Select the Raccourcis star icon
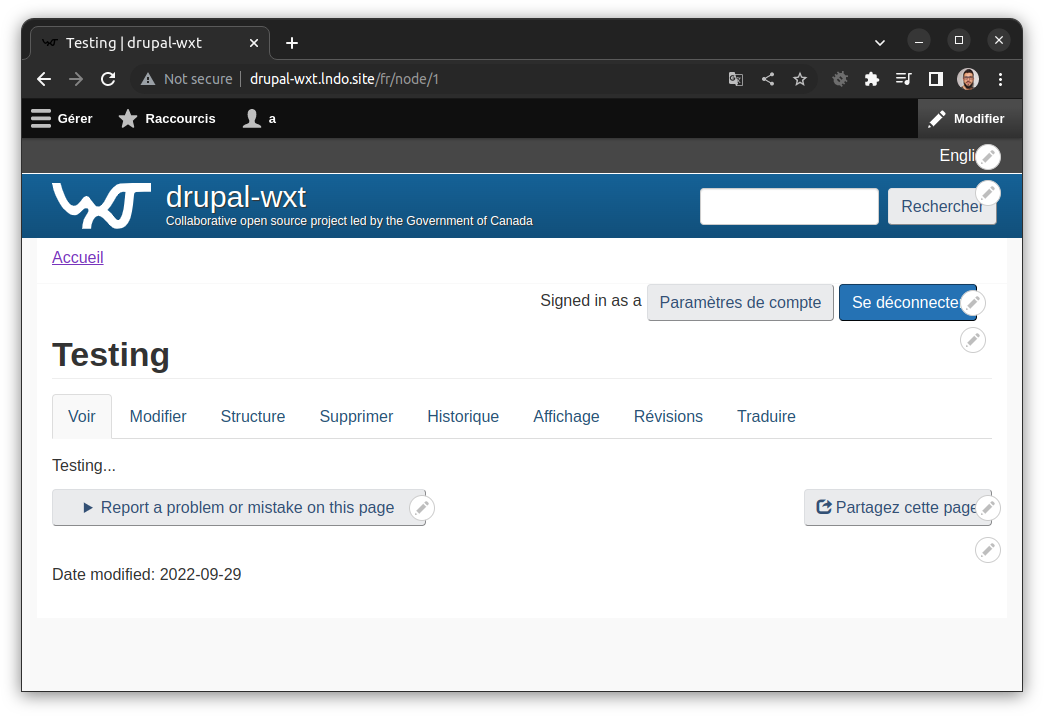The width and height of the screenshot is (1044, 716). pos(128,118)
